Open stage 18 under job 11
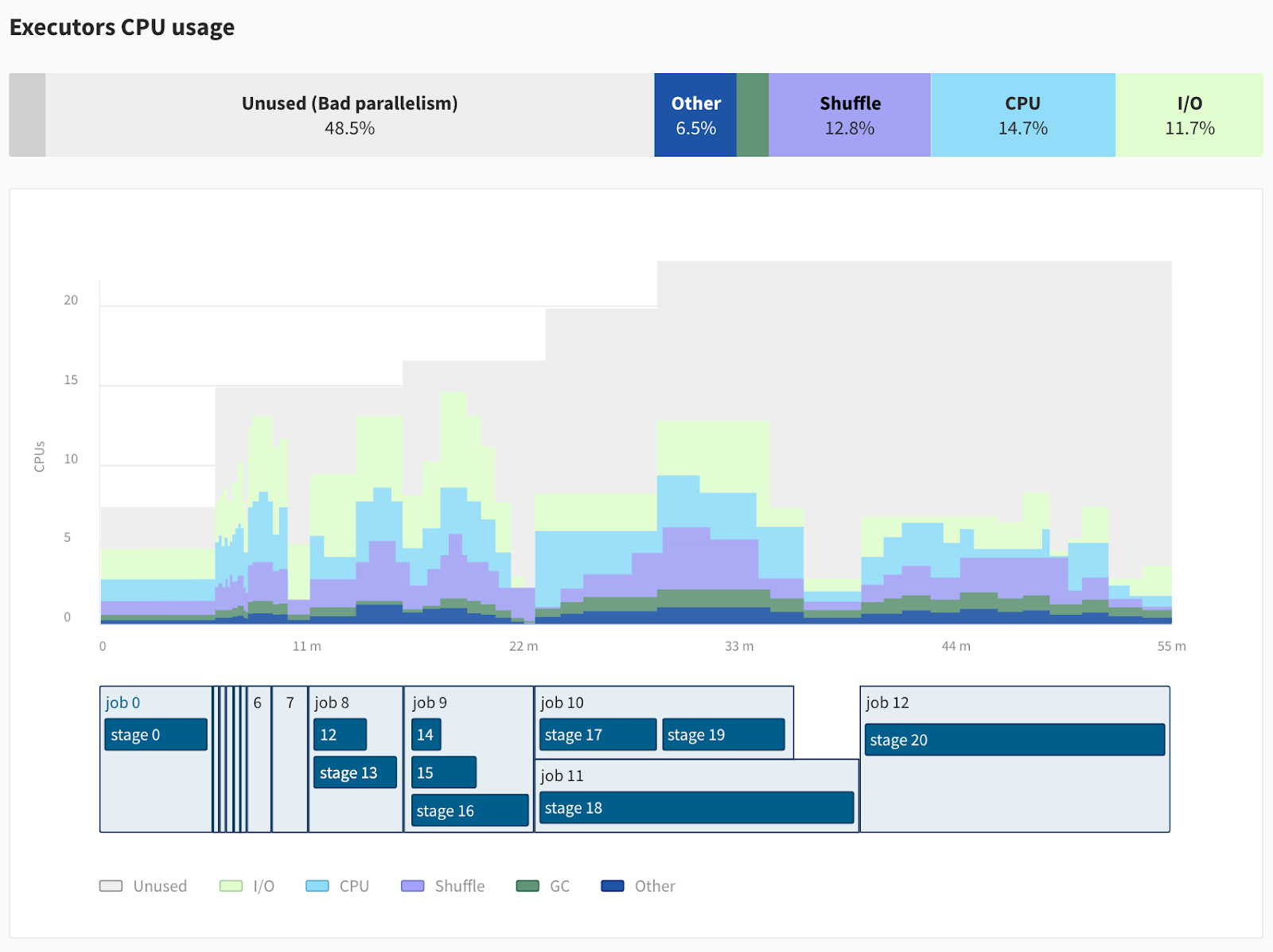This screenshot has height=952, width=1273. click(696, 808)
